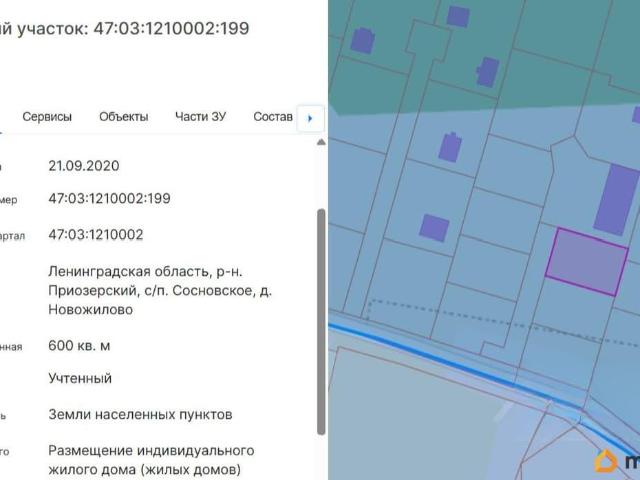Open the Состав tab
Viewport: 640px width, 480px height.
tap(273, 117)
